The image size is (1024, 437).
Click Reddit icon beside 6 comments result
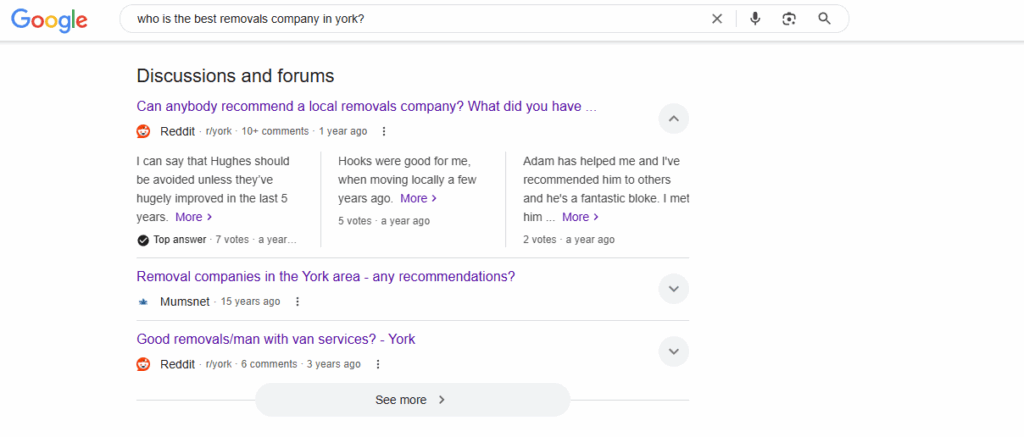click(144, 364)
